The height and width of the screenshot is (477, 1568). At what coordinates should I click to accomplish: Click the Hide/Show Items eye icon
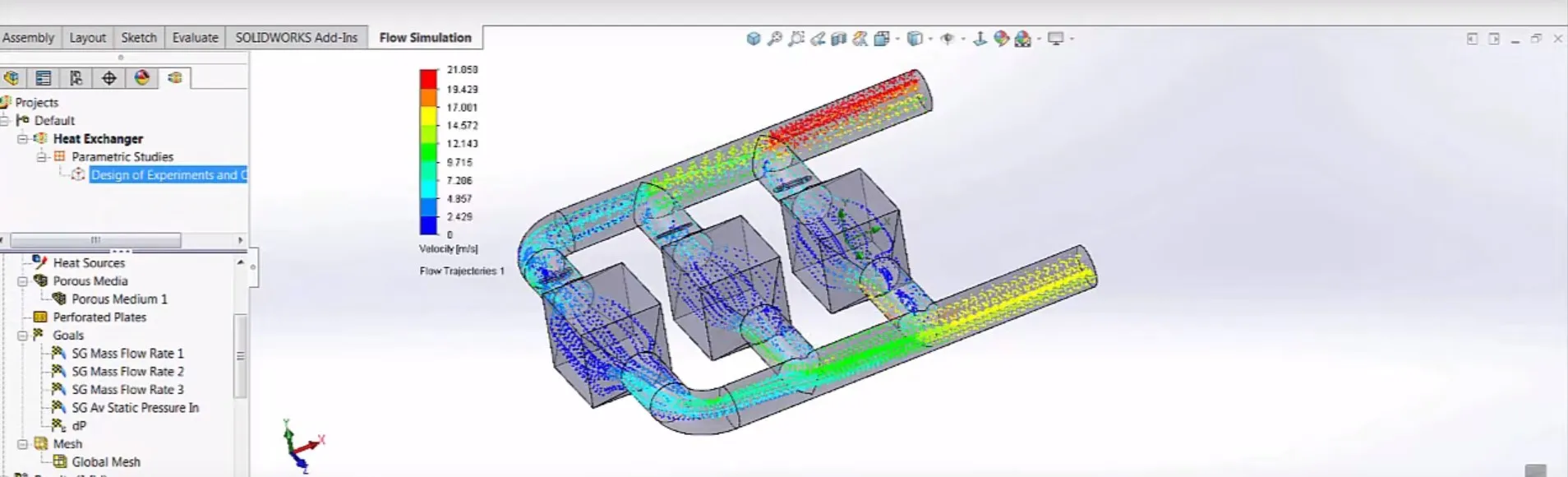pos(947,39)
